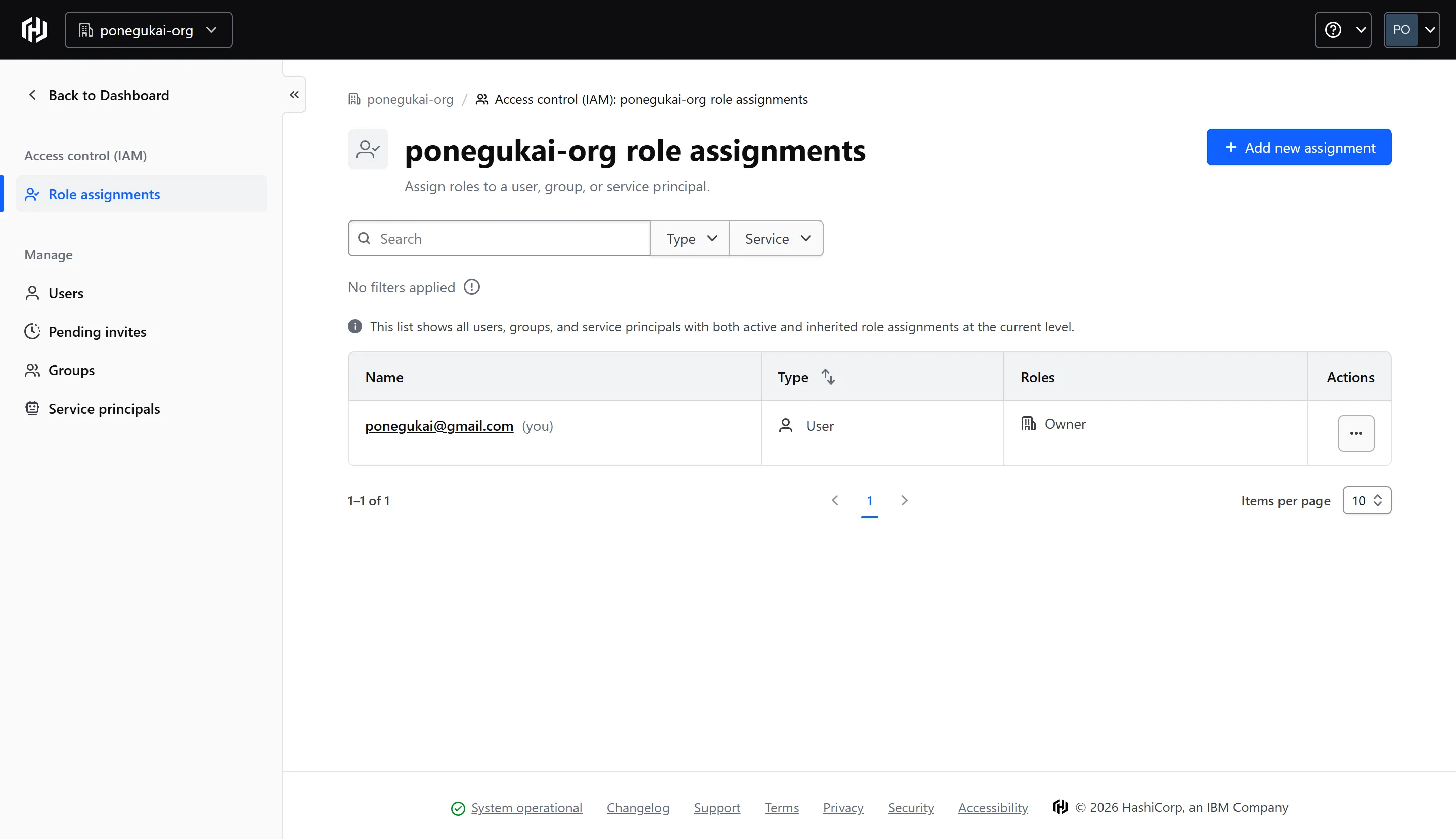Open the Terms link
The width and height of the screenshot is (1456, 839).
click(782, 808)
